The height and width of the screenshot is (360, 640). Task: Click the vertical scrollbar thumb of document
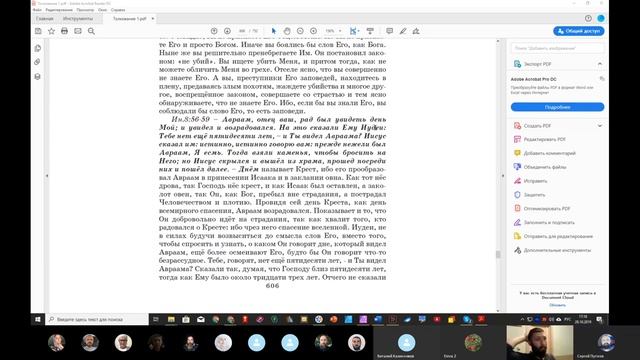click(x=498, y=254)
